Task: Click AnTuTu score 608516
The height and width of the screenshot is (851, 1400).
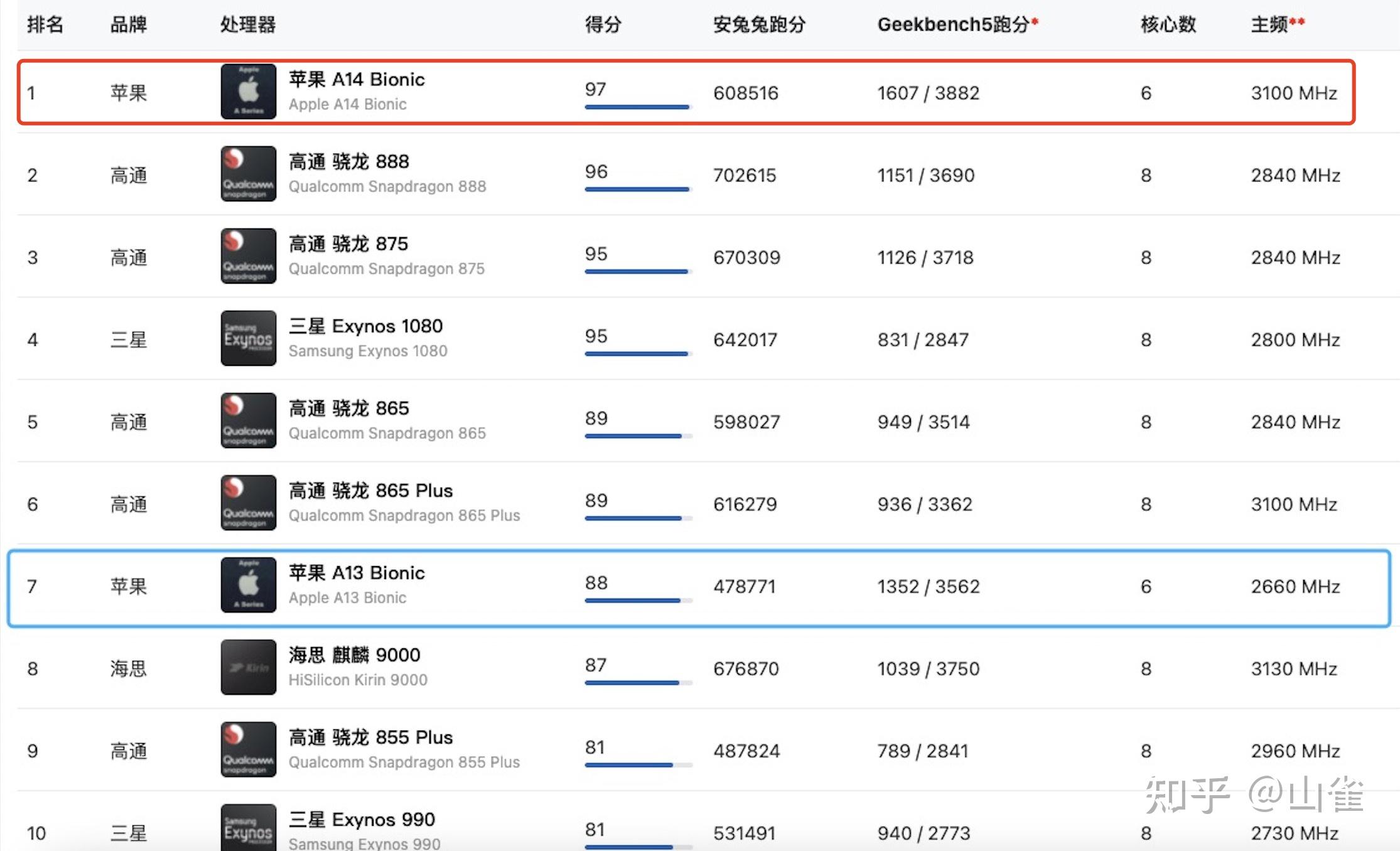Action: (746, 93)
